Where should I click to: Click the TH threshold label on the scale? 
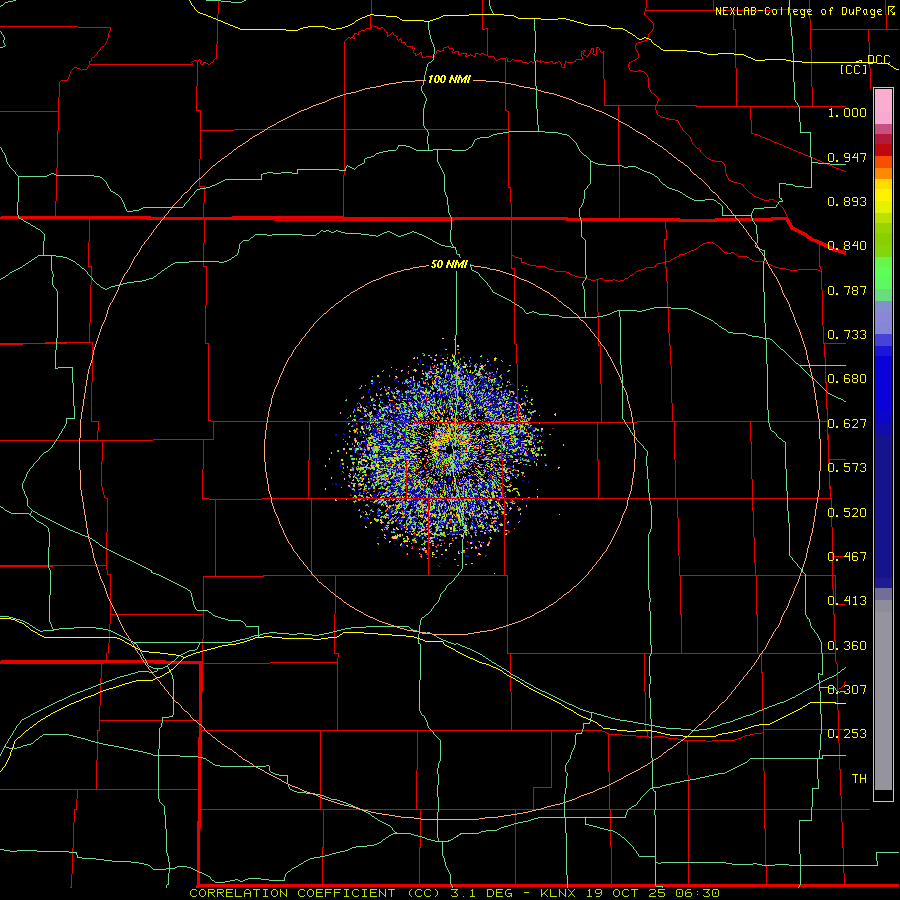click(859, 778)
